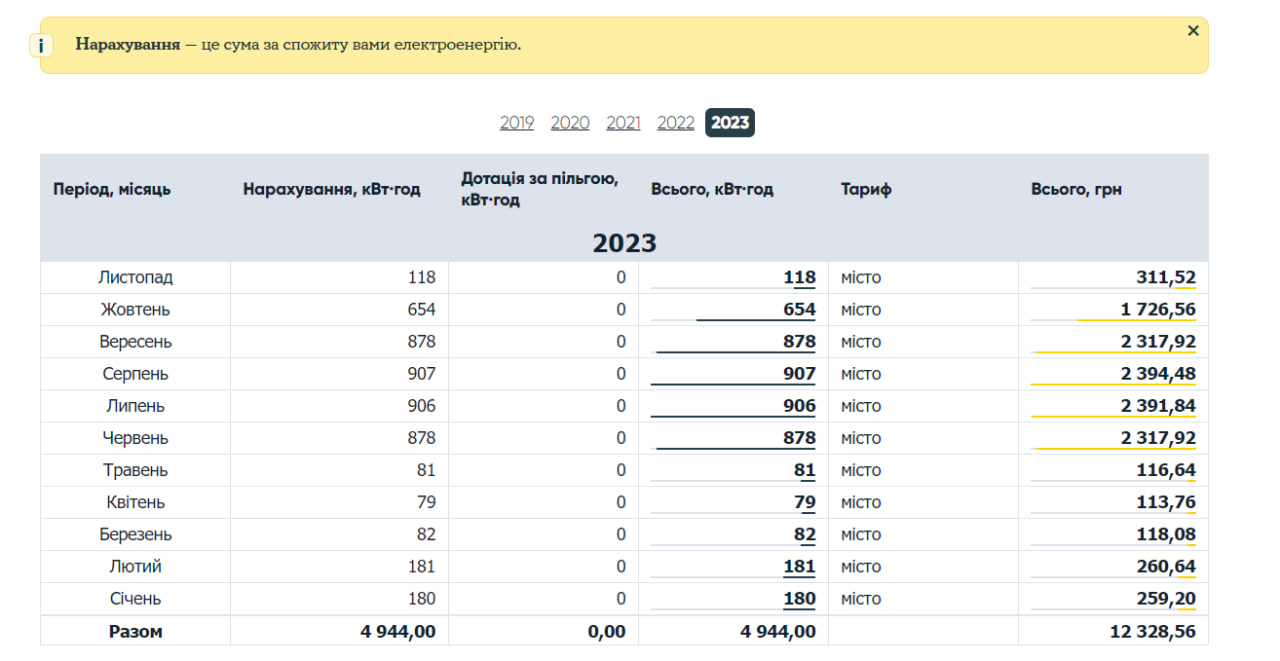Viewport: 1280px width, 661px height.
Task: Click the 113,76 грн amount for Квітень
Action: pyautogui.click(x=1165, y=502)
